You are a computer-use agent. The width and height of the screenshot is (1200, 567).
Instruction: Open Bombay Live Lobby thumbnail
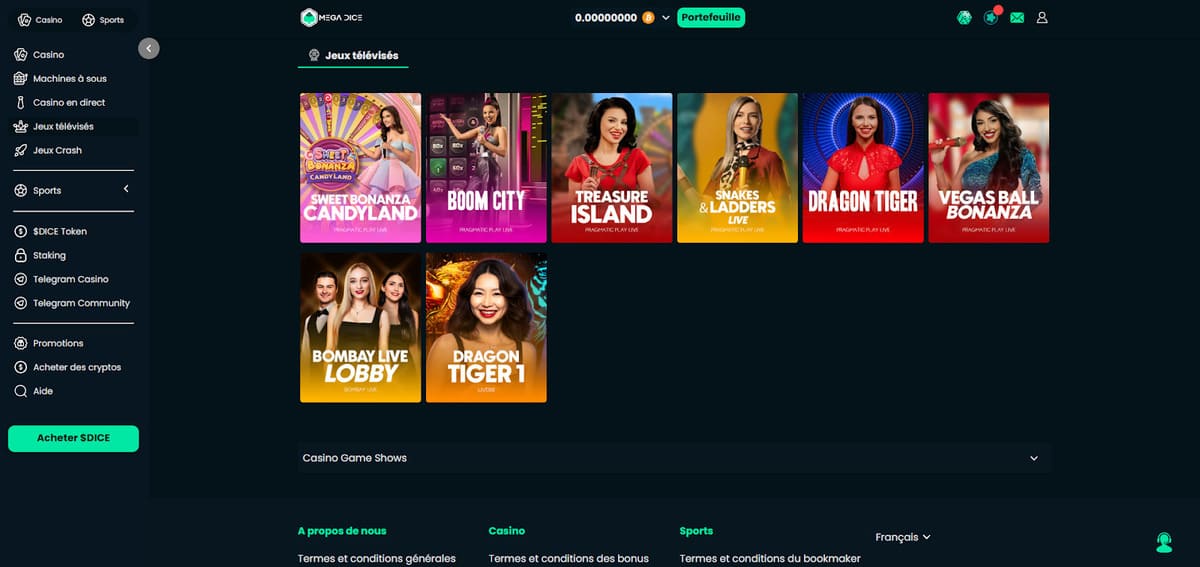click(x=360, y=328)
